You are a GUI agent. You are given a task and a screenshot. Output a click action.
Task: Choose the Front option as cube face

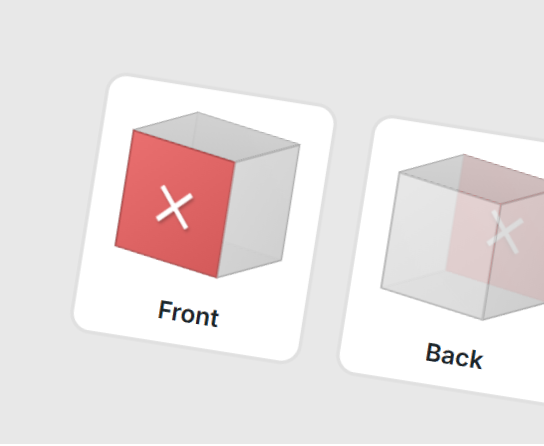pos(204,218)
